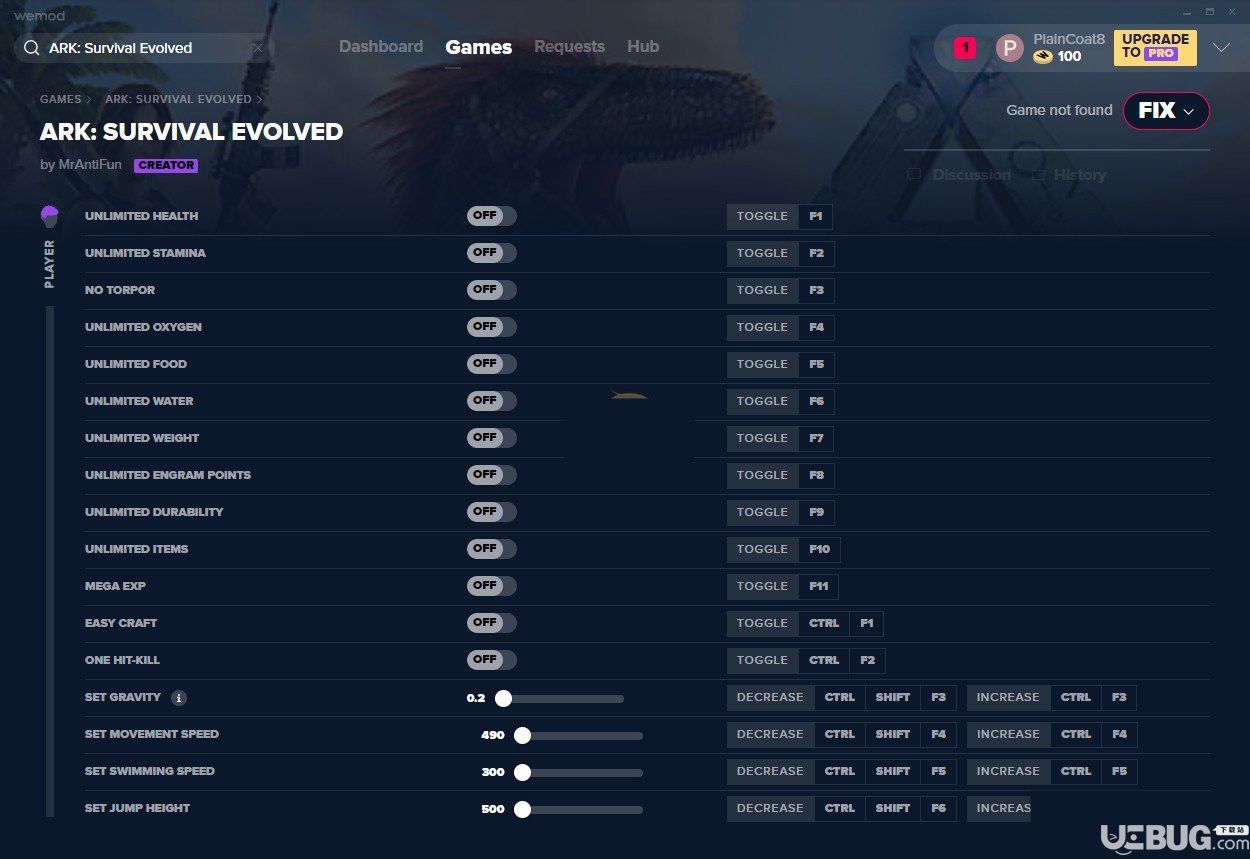
Task: Enable Unlimited Engram Points
Action: click(x=491, y=475)
